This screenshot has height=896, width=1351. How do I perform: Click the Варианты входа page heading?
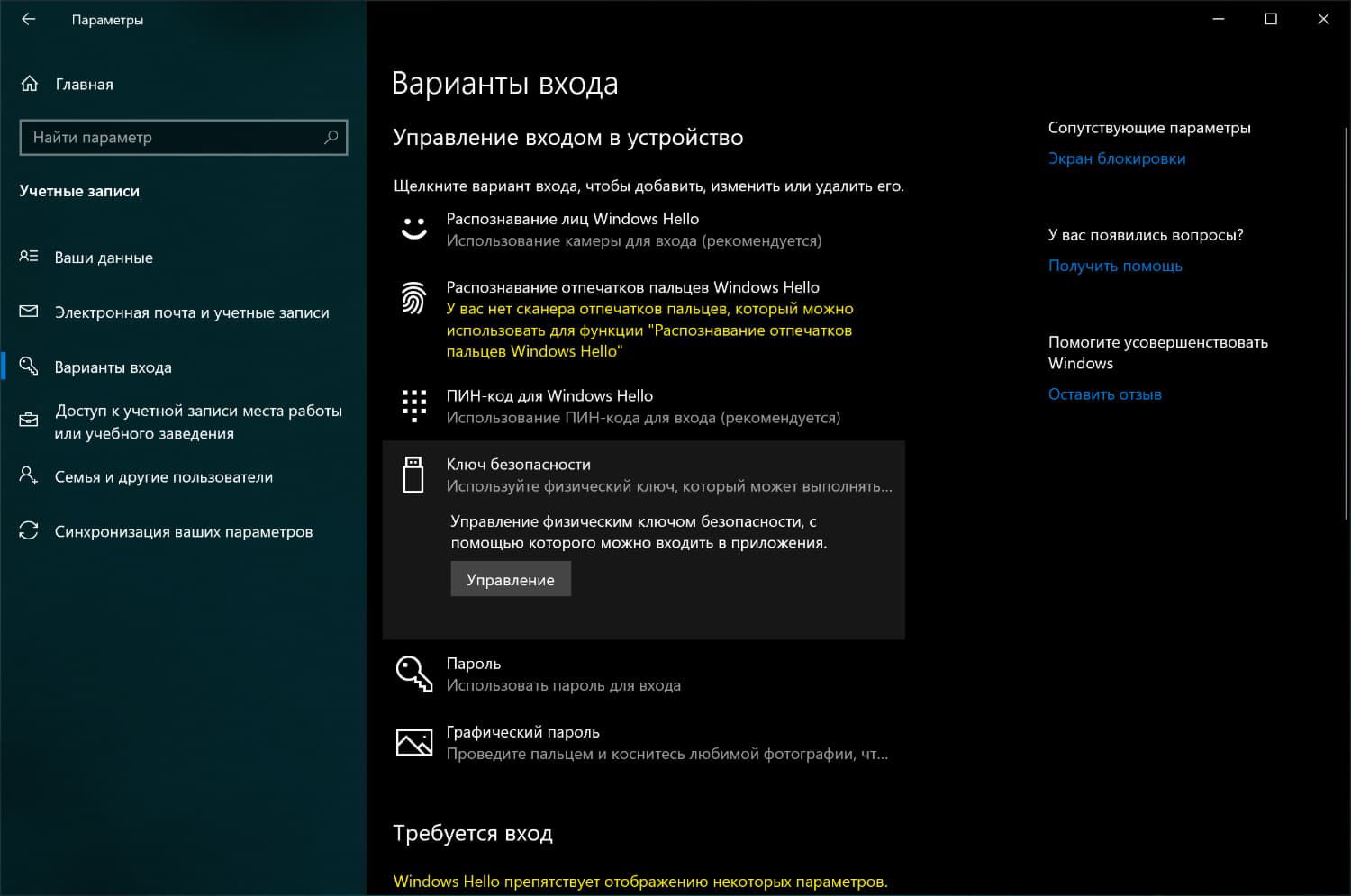504,84
